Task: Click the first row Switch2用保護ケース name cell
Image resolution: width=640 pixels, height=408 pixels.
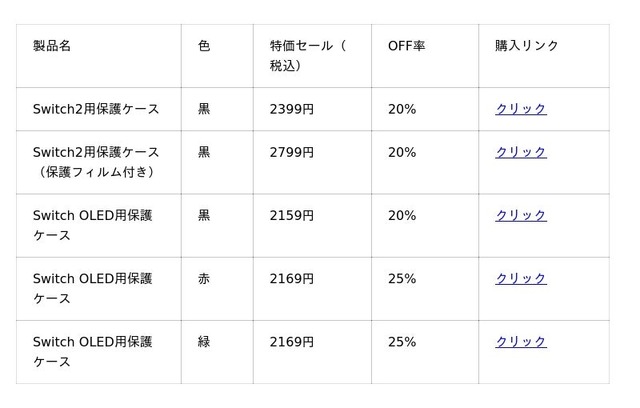Action: click(96, 109)
